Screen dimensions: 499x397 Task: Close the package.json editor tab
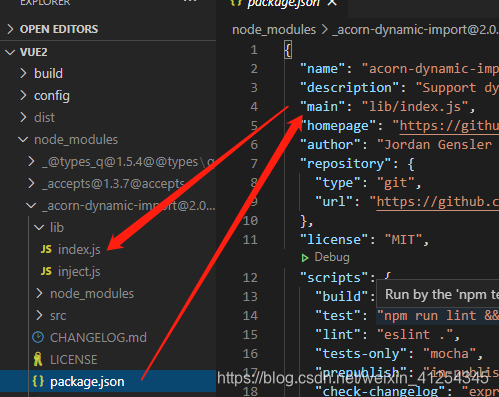(x=332, y=3)
